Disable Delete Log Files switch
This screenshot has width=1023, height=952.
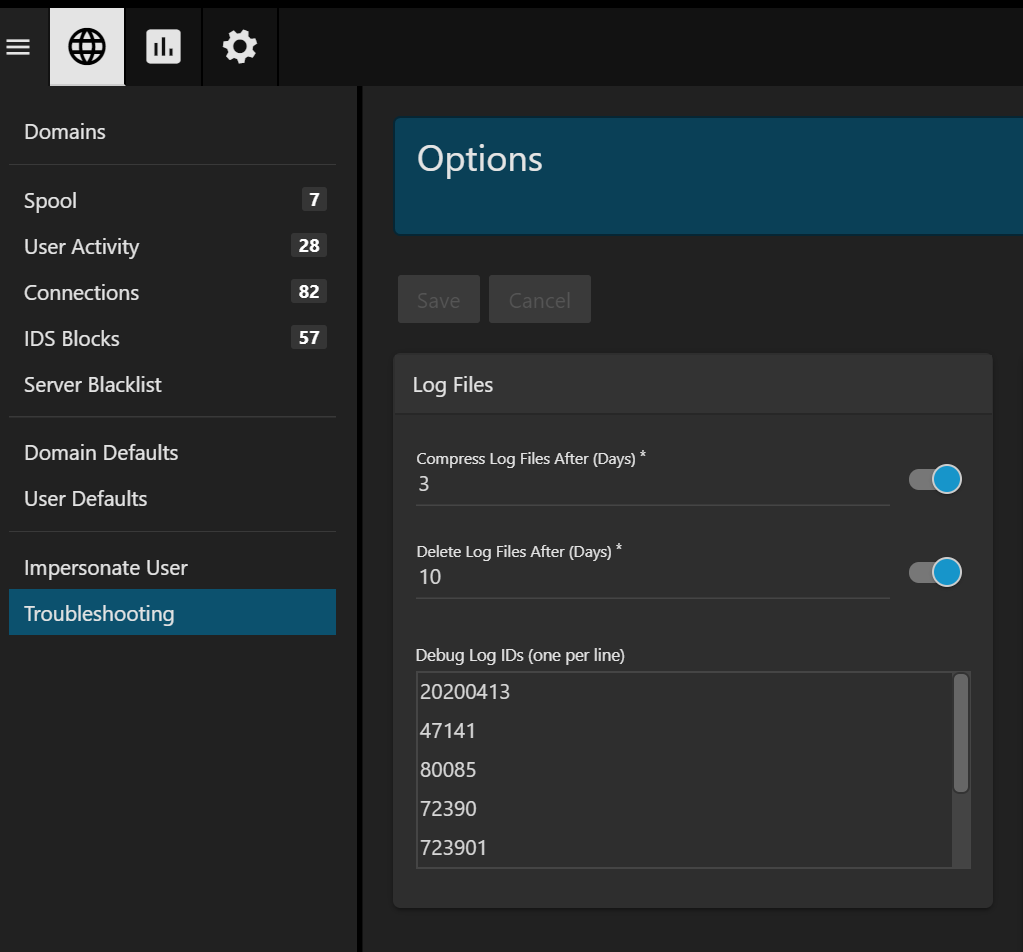pos(935,572)
